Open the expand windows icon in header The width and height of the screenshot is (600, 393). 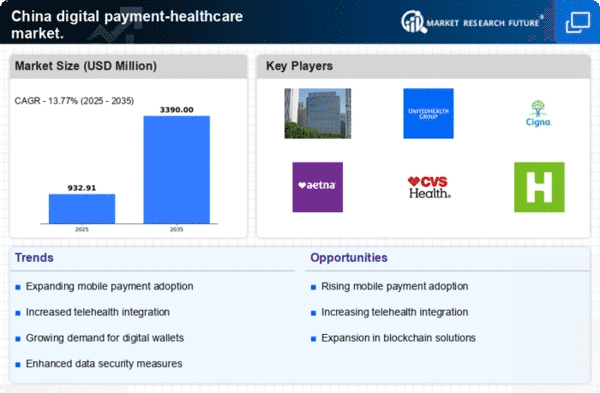pos(577,22)
